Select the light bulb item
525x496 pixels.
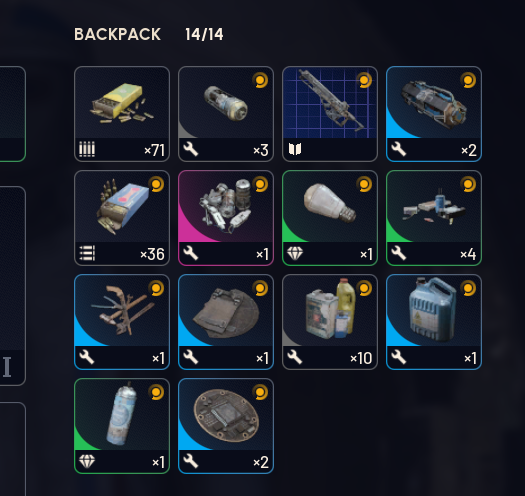point(330,218)
